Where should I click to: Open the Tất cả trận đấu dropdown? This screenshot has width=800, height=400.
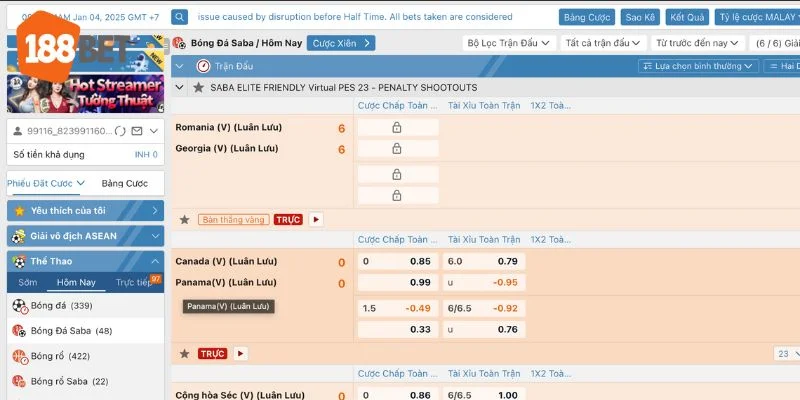(x=603, y=43)
